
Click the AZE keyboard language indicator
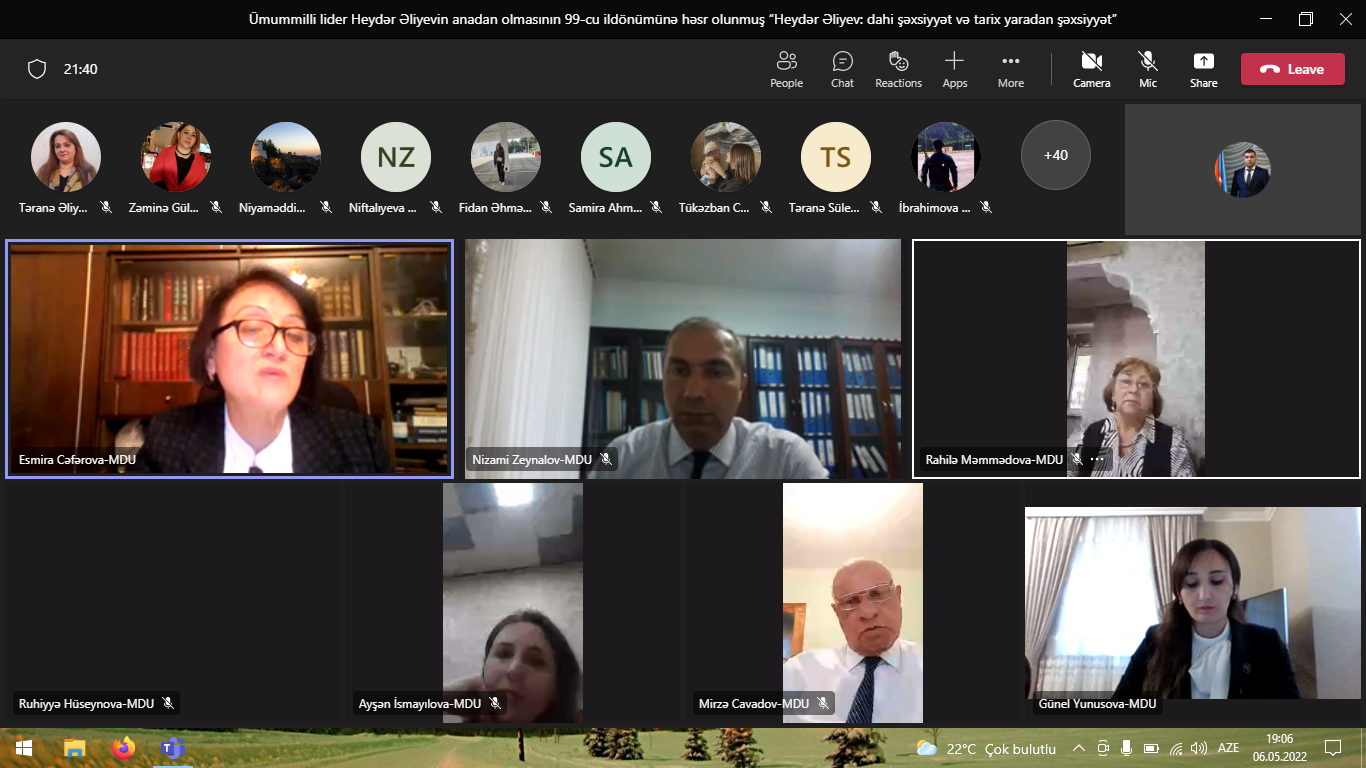click(1228, 748)
